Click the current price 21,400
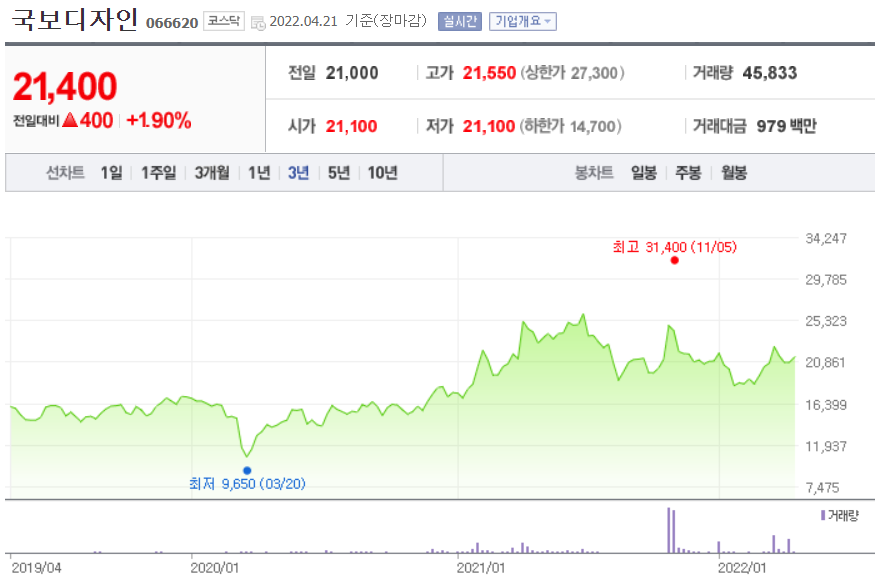875x586 pixels. coord(65,87)
